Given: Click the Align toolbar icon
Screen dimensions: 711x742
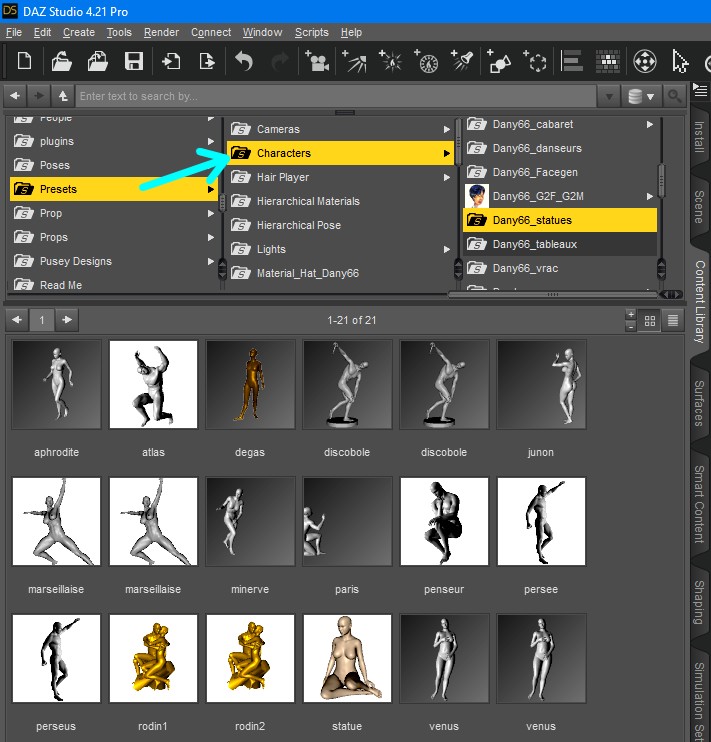Looking at the screenshot, I should (571, 62).
